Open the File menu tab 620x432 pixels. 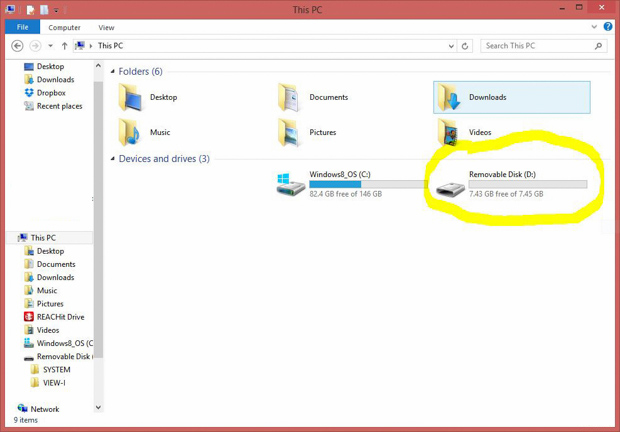[x=23, y=27]
